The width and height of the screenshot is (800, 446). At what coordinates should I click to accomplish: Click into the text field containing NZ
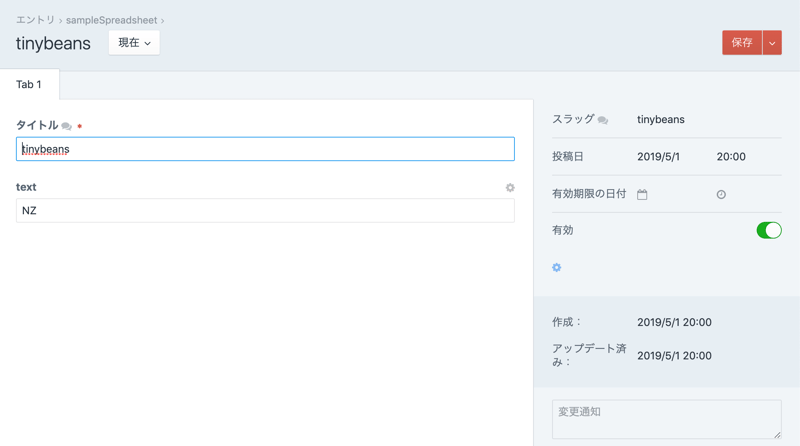265,210
